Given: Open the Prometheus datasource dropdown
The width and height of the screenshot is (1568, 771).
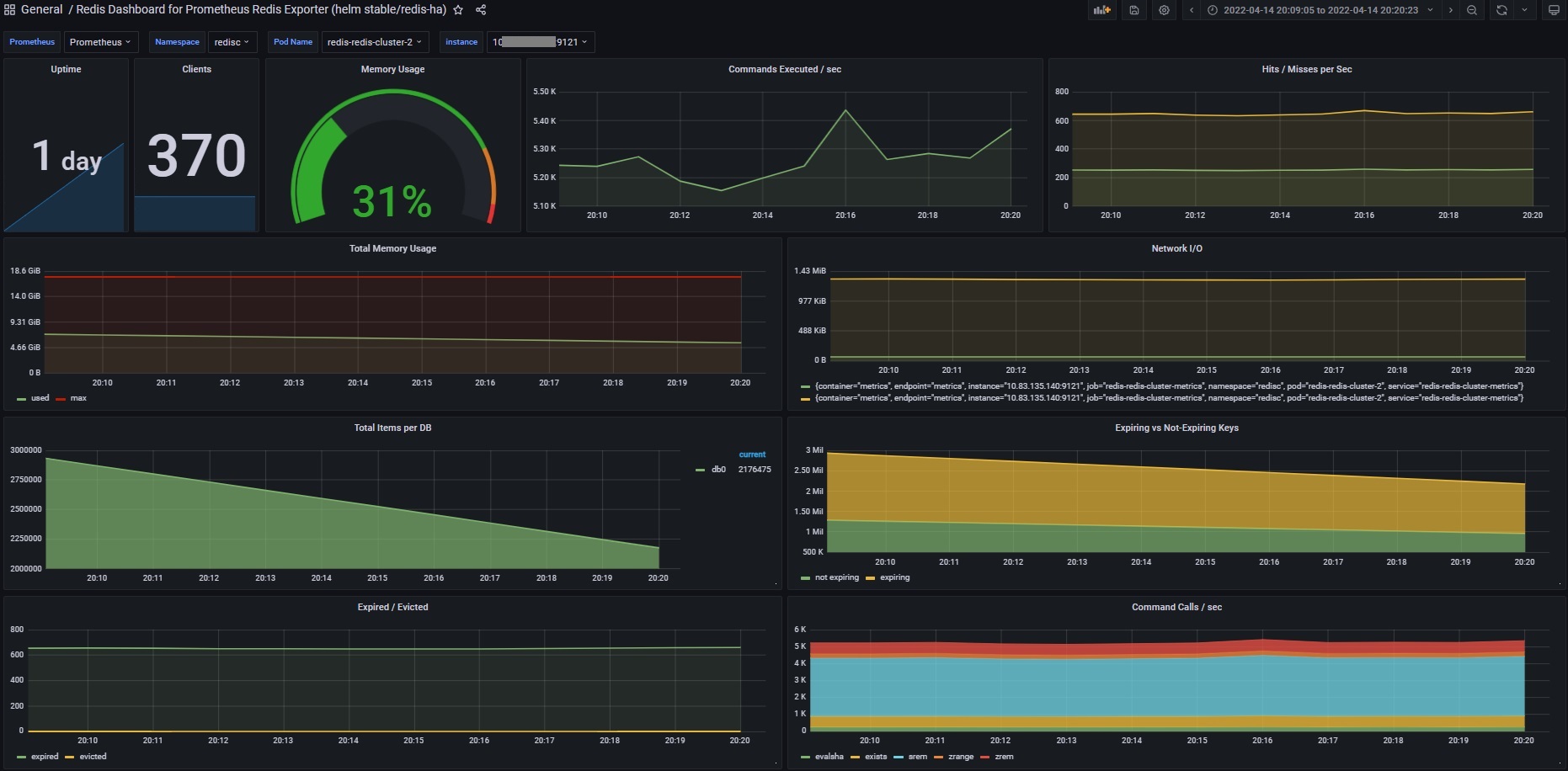Looking at the screenshot, I should tap(99, 42).
